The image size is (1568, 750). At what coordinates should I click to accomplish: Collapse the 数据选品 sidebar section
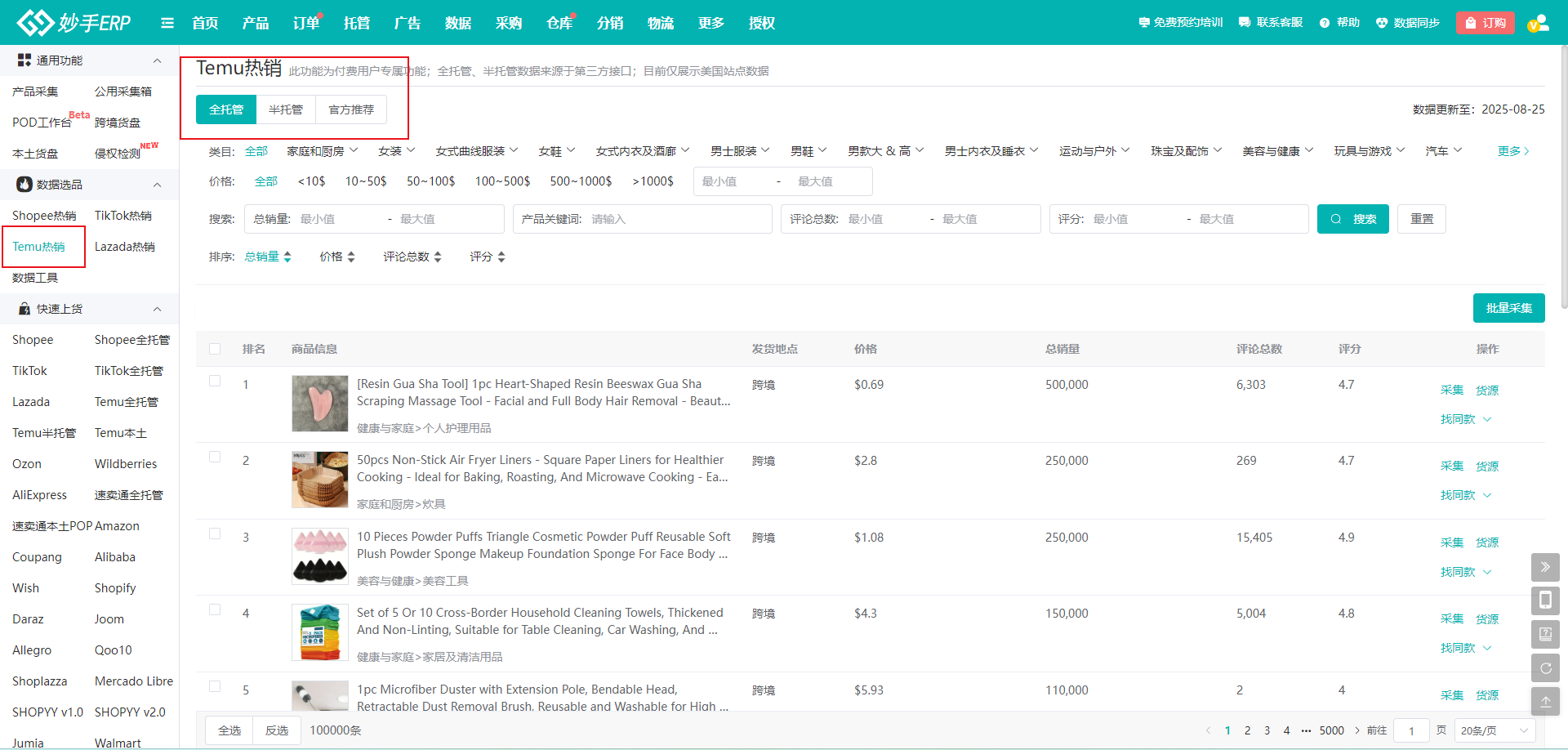(x=157, y=185)
